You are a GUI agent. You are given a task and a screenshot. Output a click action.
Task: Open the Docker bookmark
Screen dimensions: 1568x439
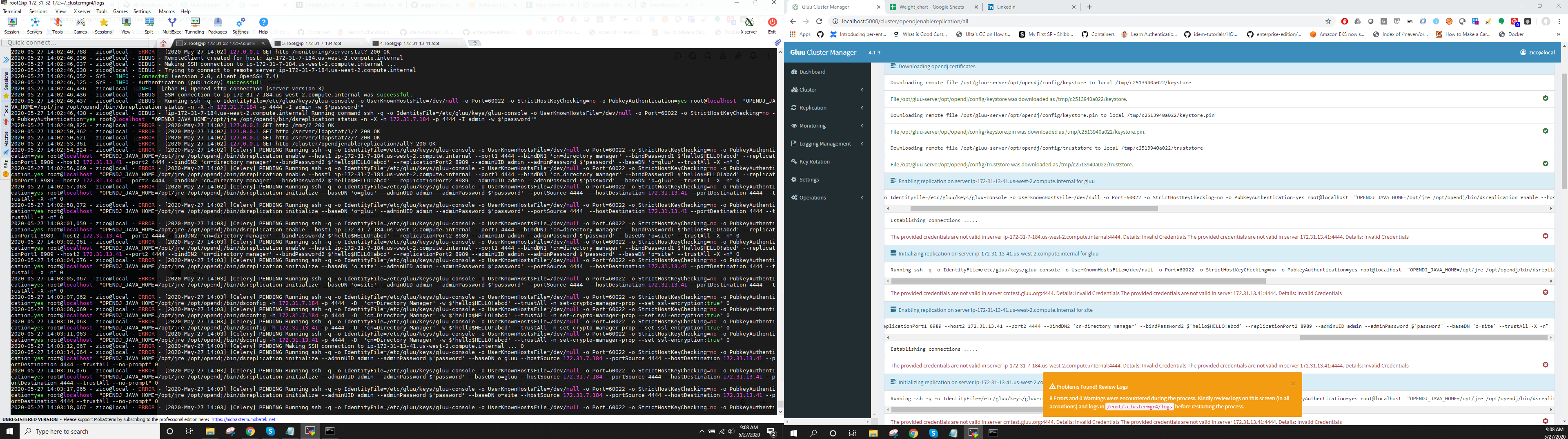coord(1511,34)
